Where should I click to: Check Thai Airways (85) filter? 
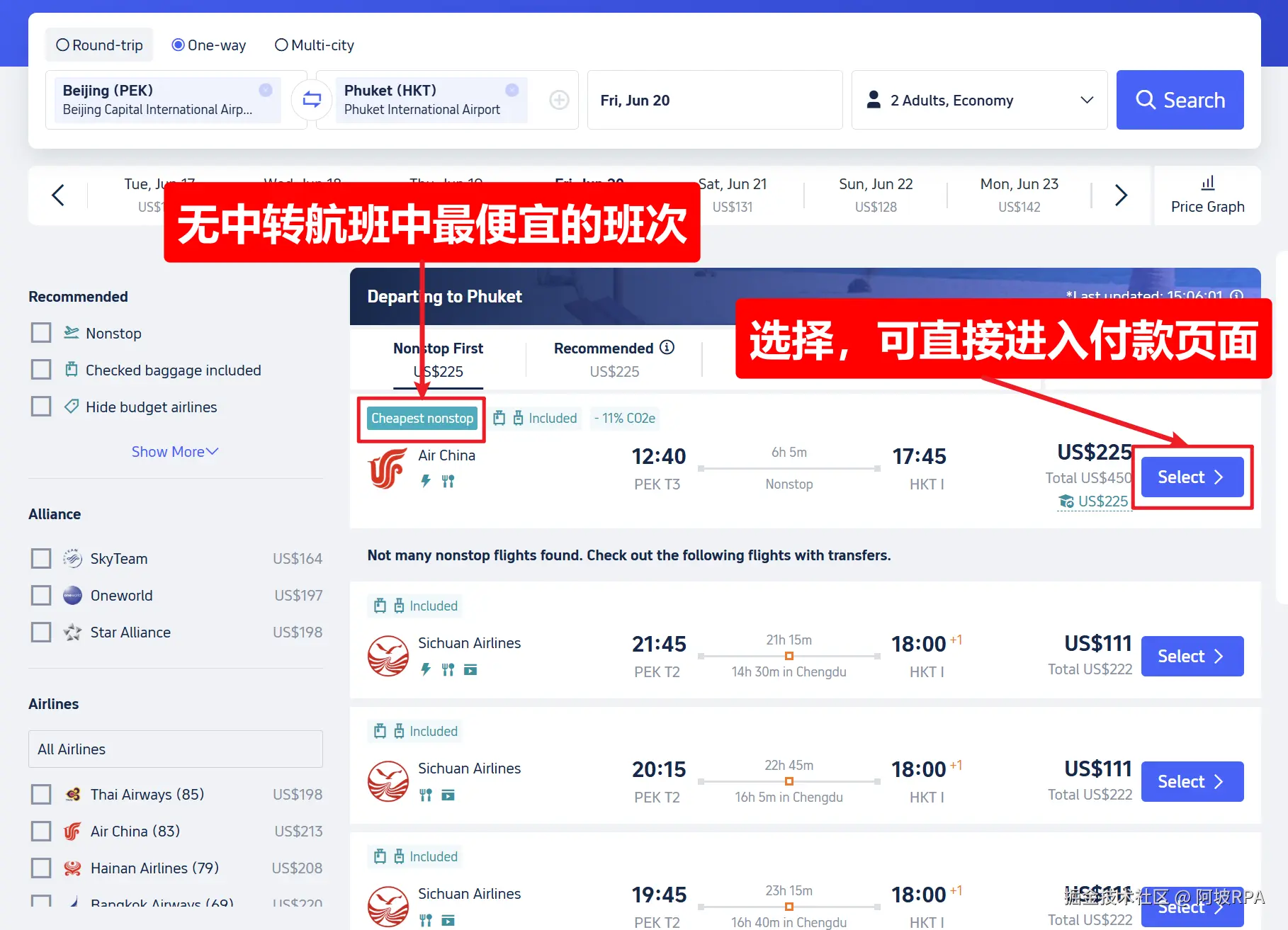point(41,794)
